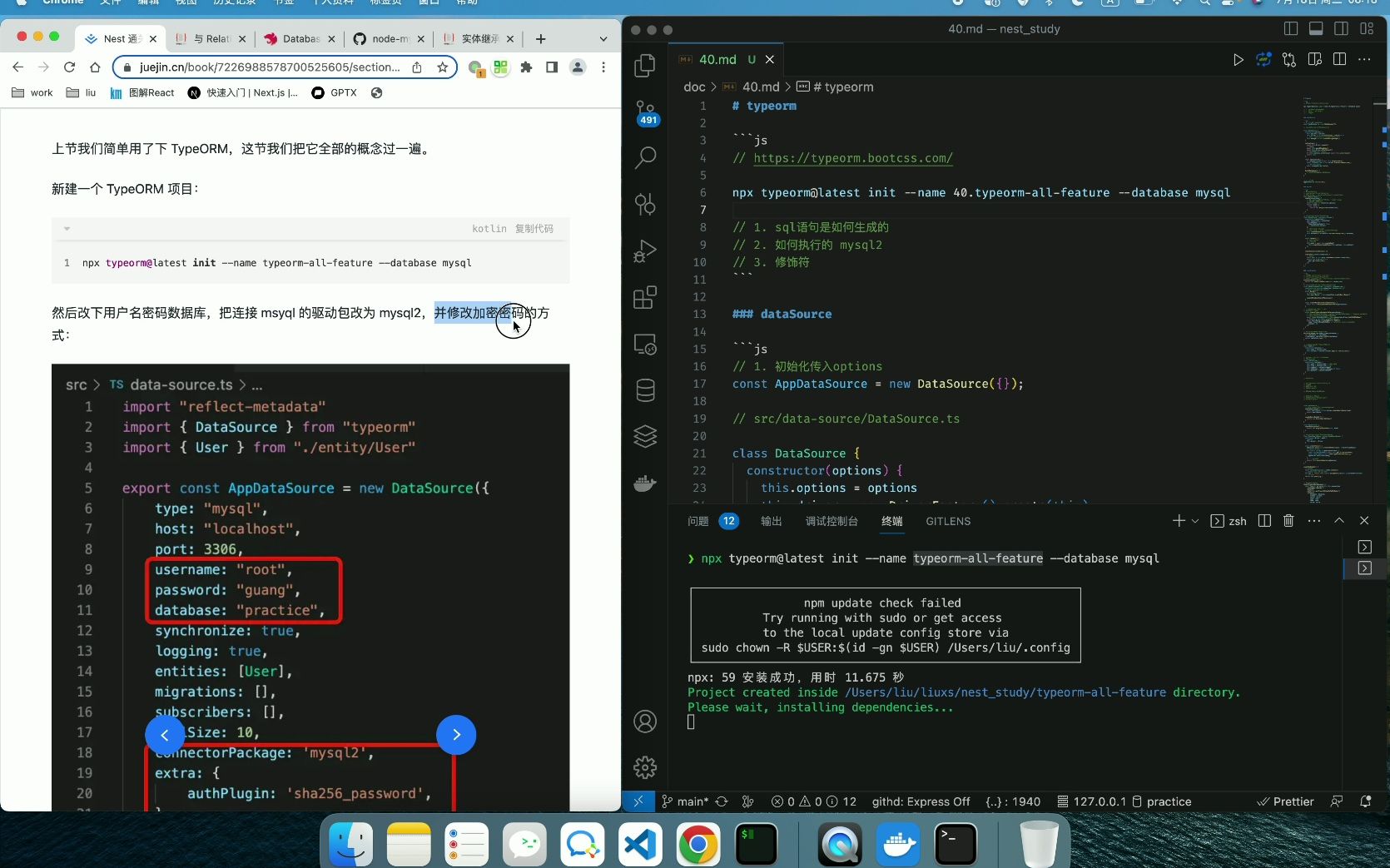Open Docker Desktop from the Dock

[897, 844]
